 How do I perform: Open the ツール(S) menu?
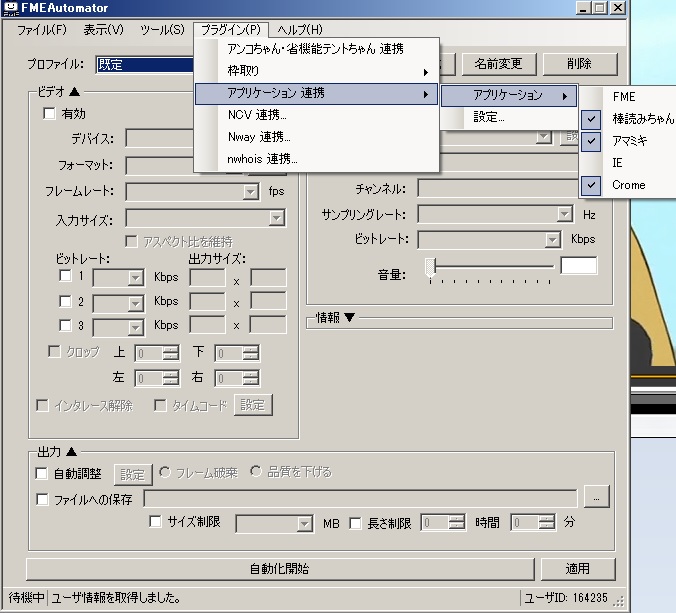click(x=162, y=30)
